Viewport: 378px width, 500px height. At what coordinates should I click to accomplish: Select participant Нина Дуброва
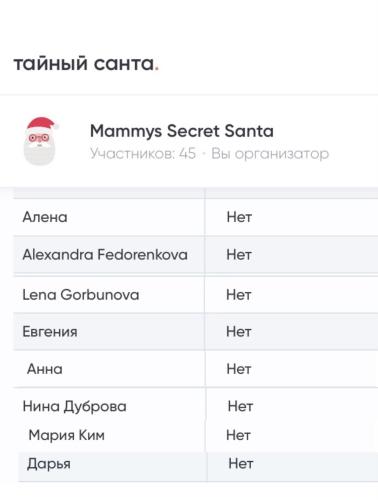click(75, 407)
